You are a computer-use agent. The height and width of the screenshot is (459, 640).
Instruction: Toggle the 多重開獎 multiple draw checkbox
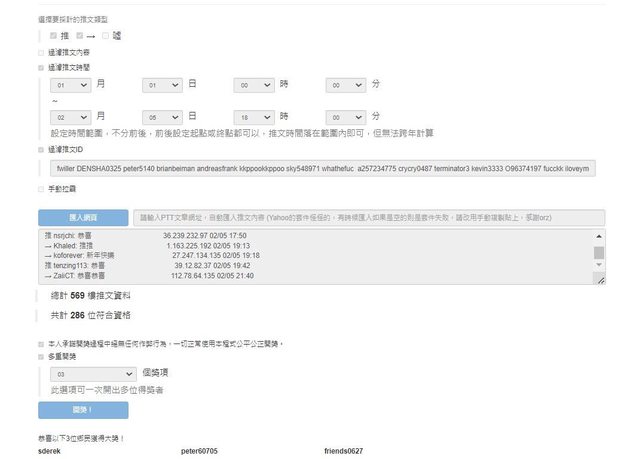click(41, 355)
